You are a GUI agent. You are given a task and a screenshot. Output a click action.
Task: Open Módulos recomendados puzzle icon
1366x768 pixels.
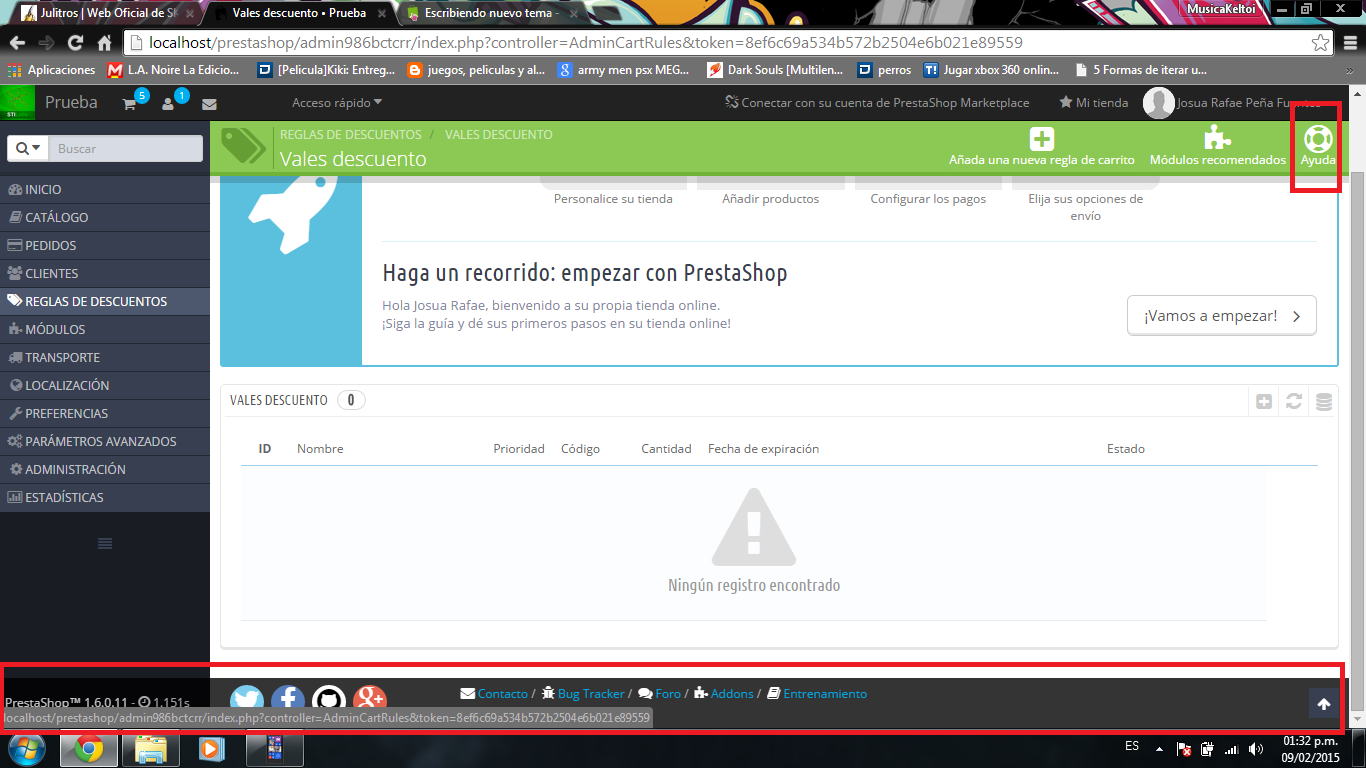point(1217,146)
